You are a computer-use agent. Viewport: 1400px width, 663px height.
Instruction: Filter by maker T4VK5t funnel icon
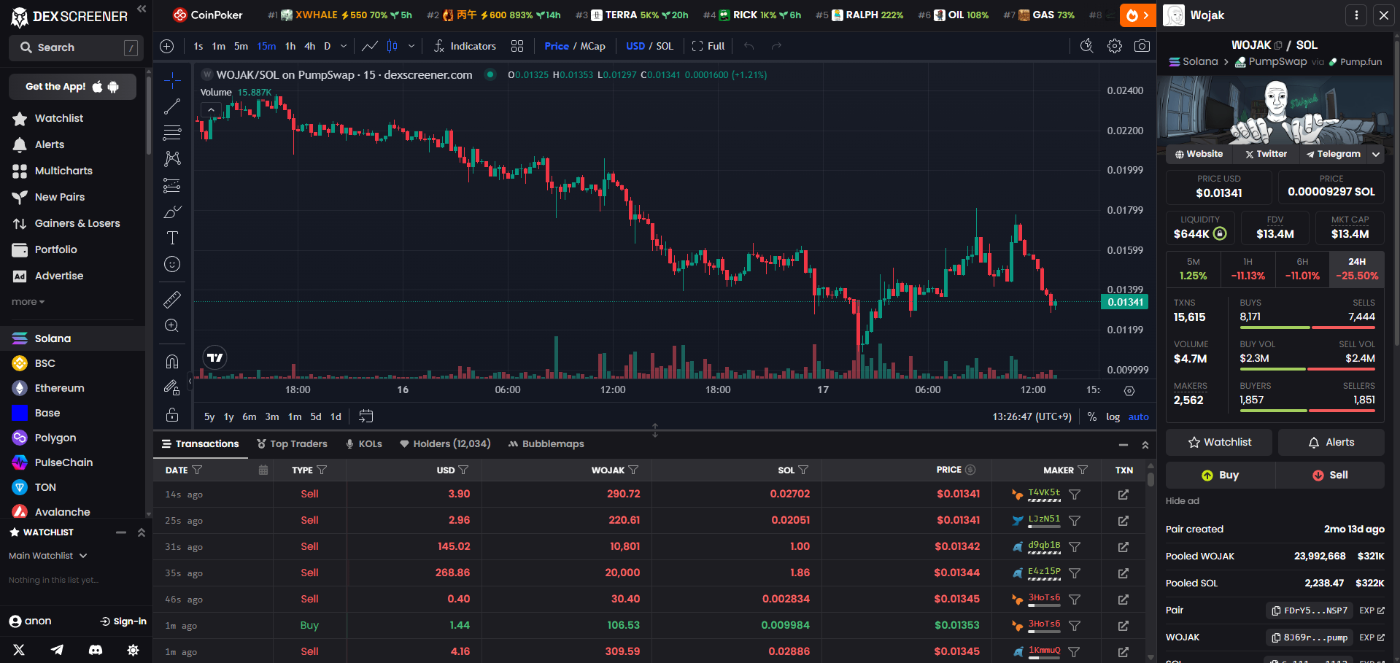click(1075, 494)
